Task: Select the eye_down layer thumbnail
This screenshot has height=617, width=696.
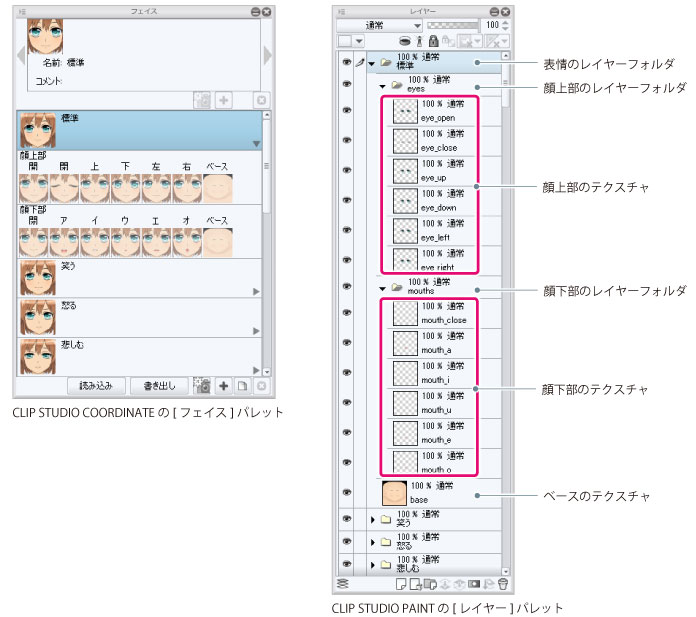Action: coord(405,199)
